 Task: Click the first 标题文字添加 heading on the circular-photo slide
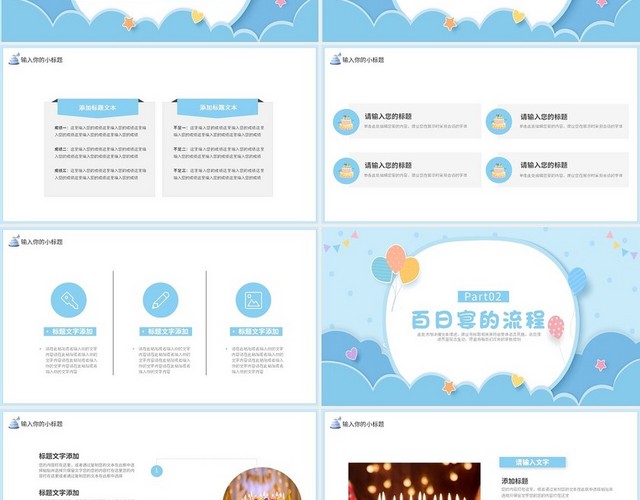tap(59, 456)
